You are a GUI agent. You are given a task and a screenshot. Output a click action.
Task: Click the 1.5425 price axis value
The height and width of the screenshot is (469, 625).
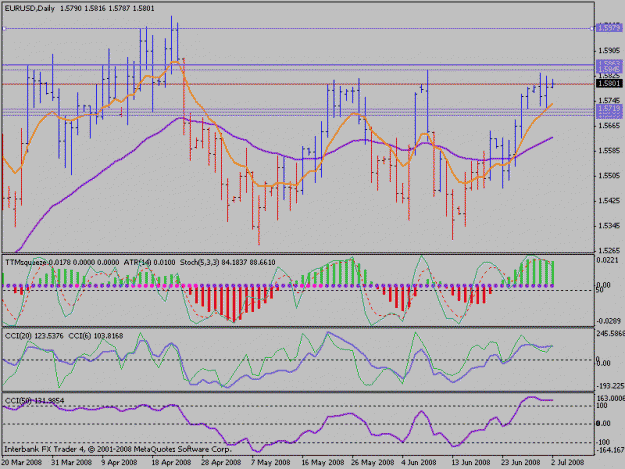click(609, 200)
